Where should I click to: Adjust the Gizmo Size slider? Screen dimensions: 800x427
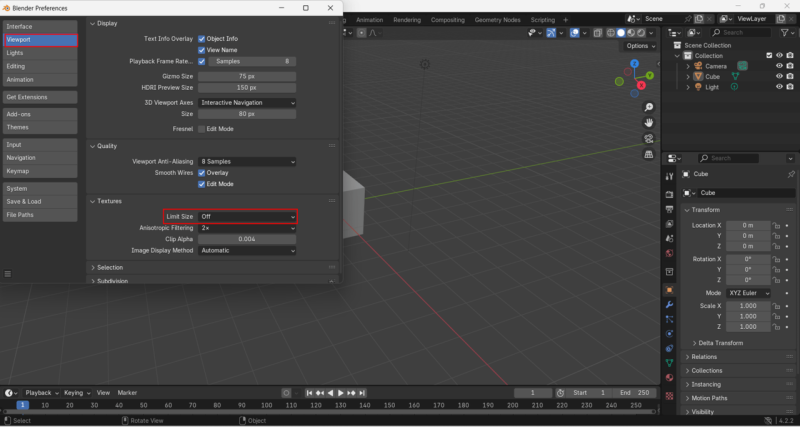point(247,77)
